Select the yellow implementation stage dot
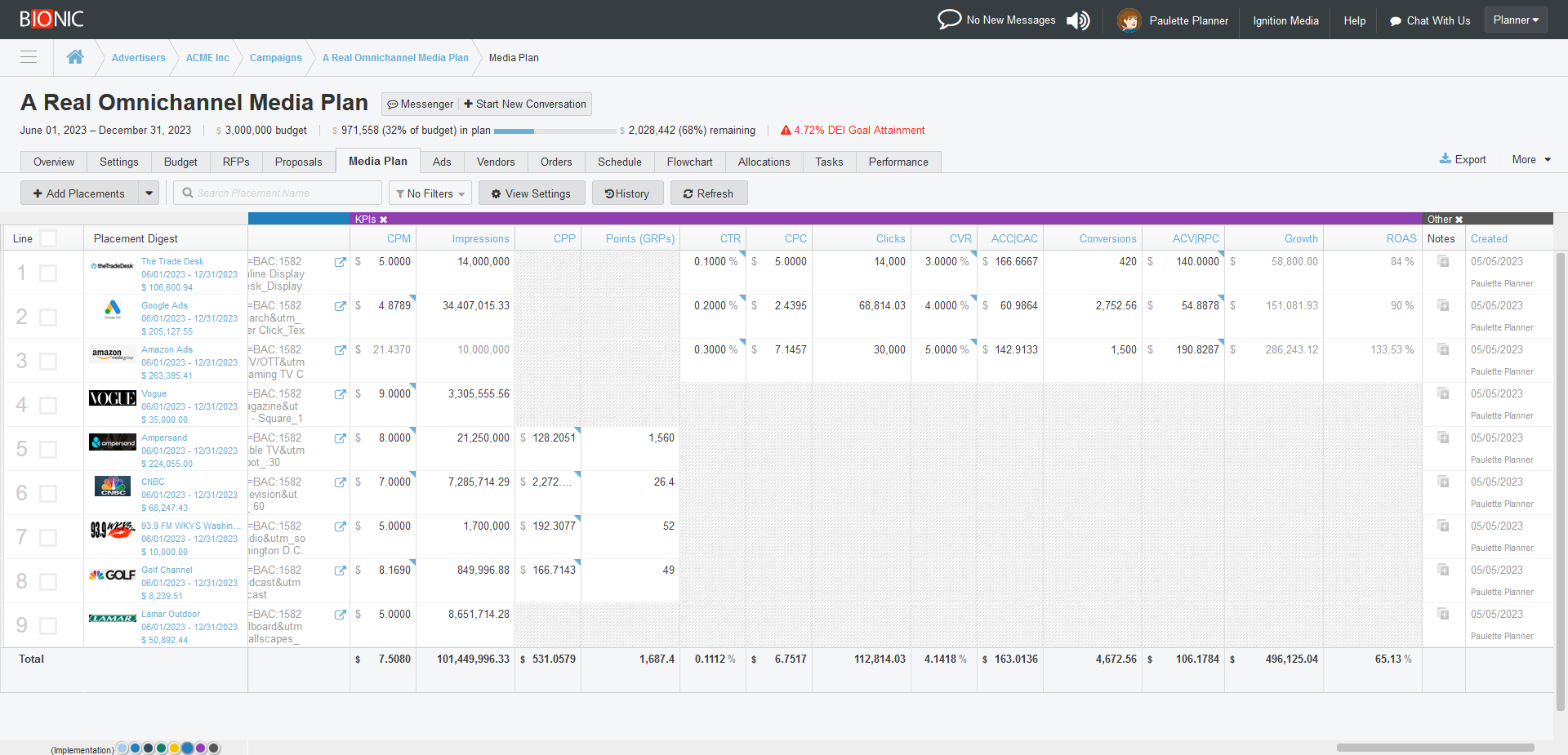Screen dimensions: 1568x755 click(x=174, y=748)
